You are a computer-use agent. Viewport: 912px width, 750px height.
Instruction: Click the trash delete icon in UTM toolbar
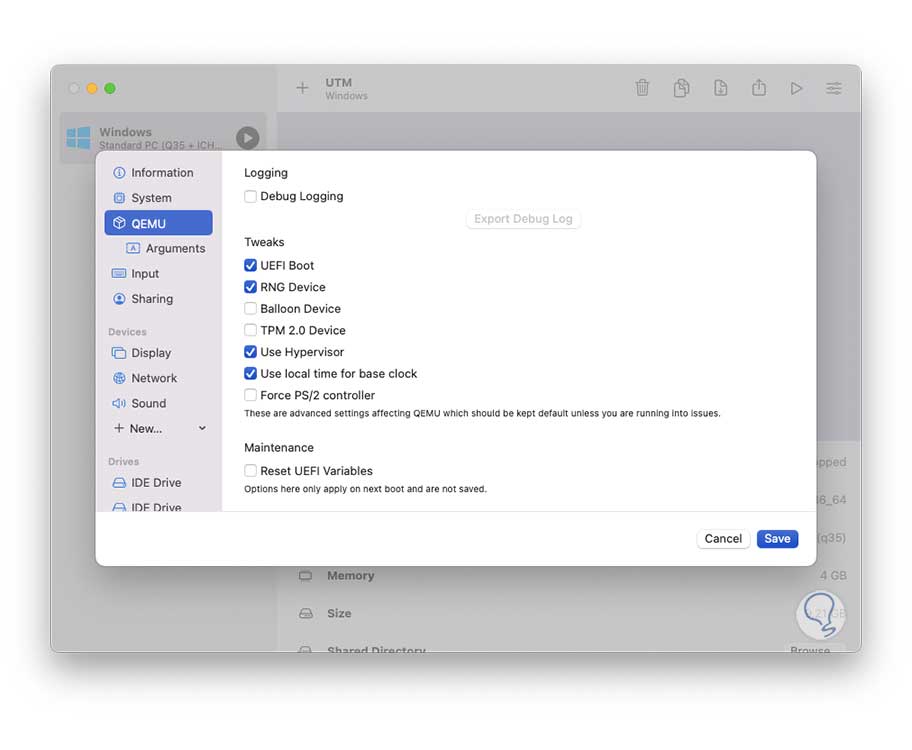(642, 88)
